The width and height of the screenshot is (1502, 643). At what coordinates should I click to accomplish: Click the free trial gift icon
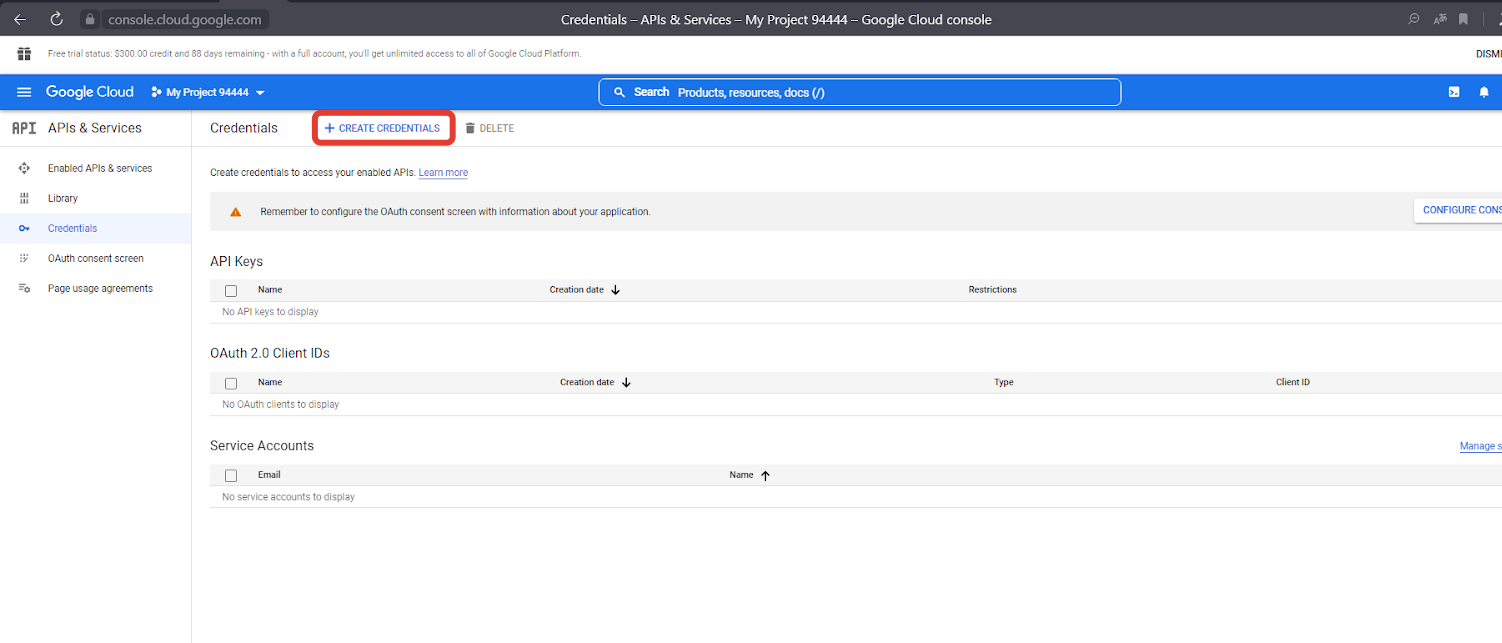24,54
